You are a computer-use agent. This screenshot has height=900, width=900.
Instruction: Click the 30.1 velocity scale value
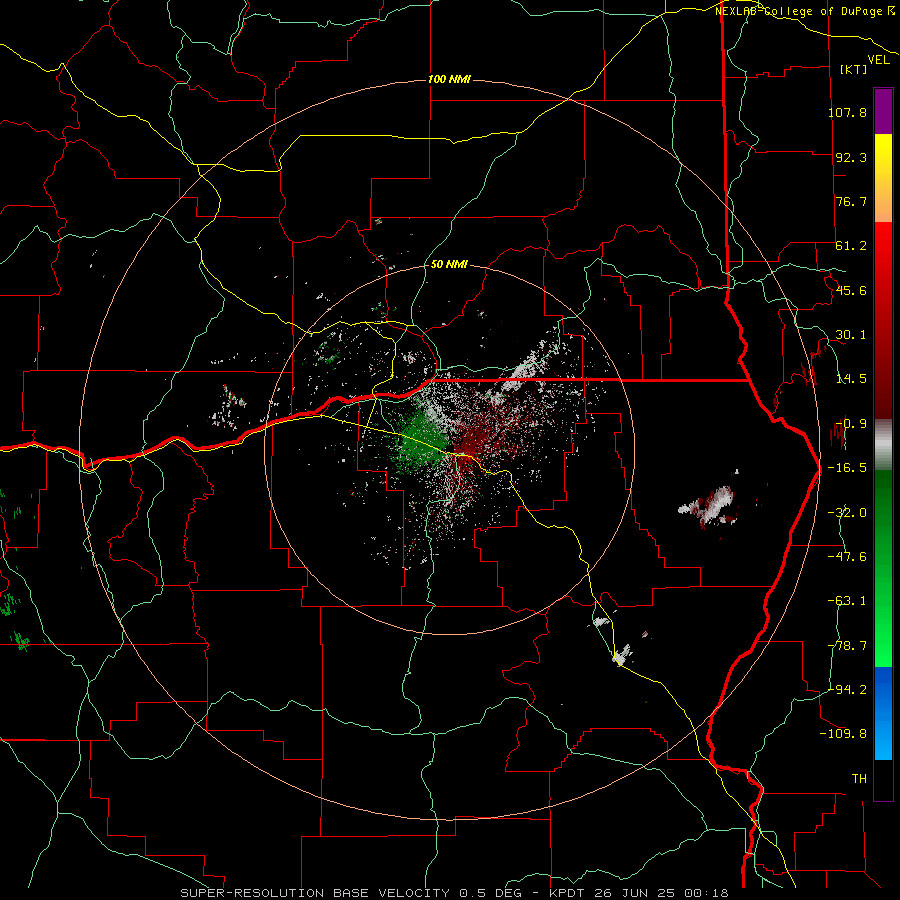click(x=851, y=335)
